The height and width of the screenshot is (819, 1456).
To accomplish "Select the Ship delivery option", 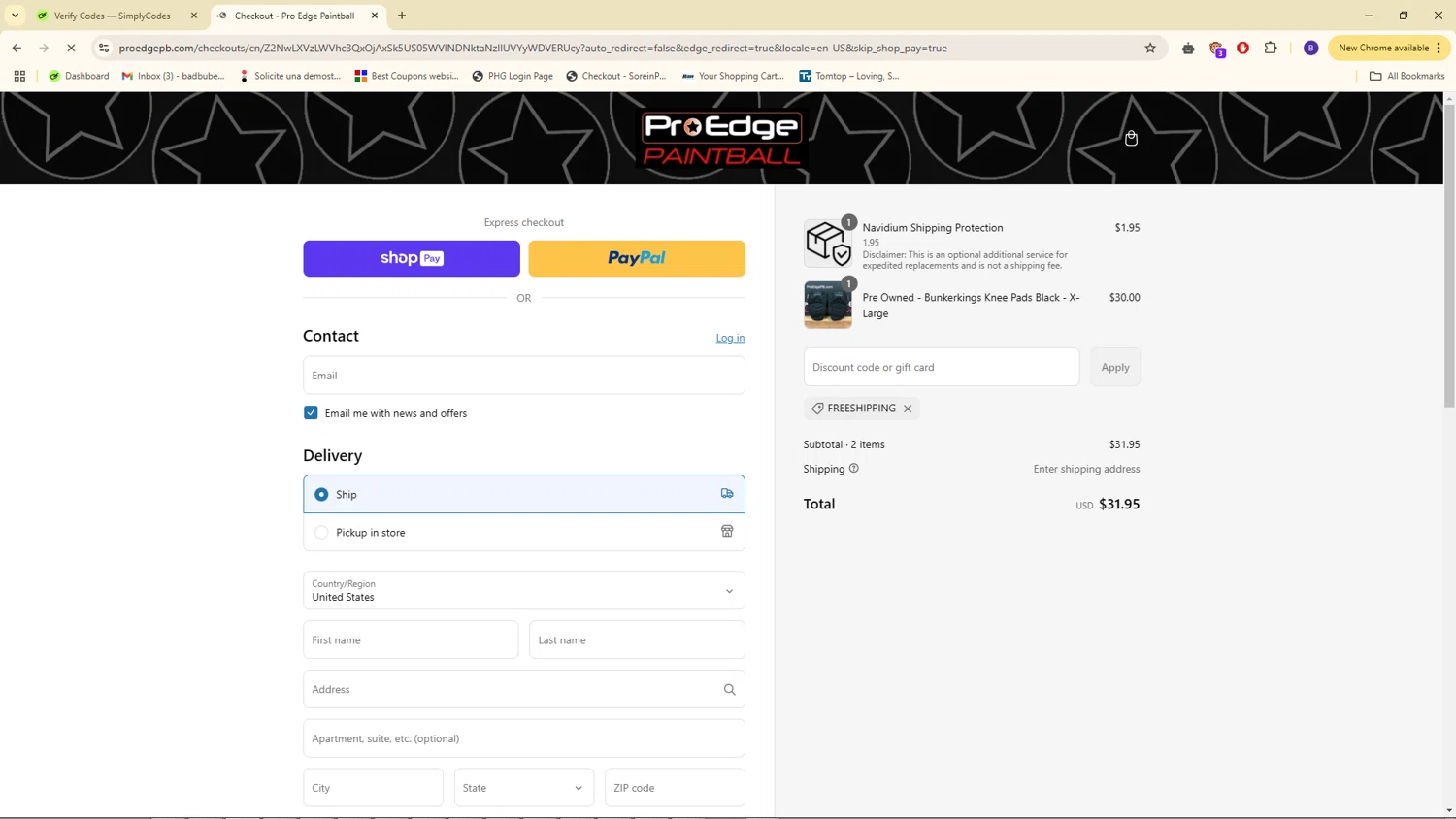I will (x=524, y=494).
